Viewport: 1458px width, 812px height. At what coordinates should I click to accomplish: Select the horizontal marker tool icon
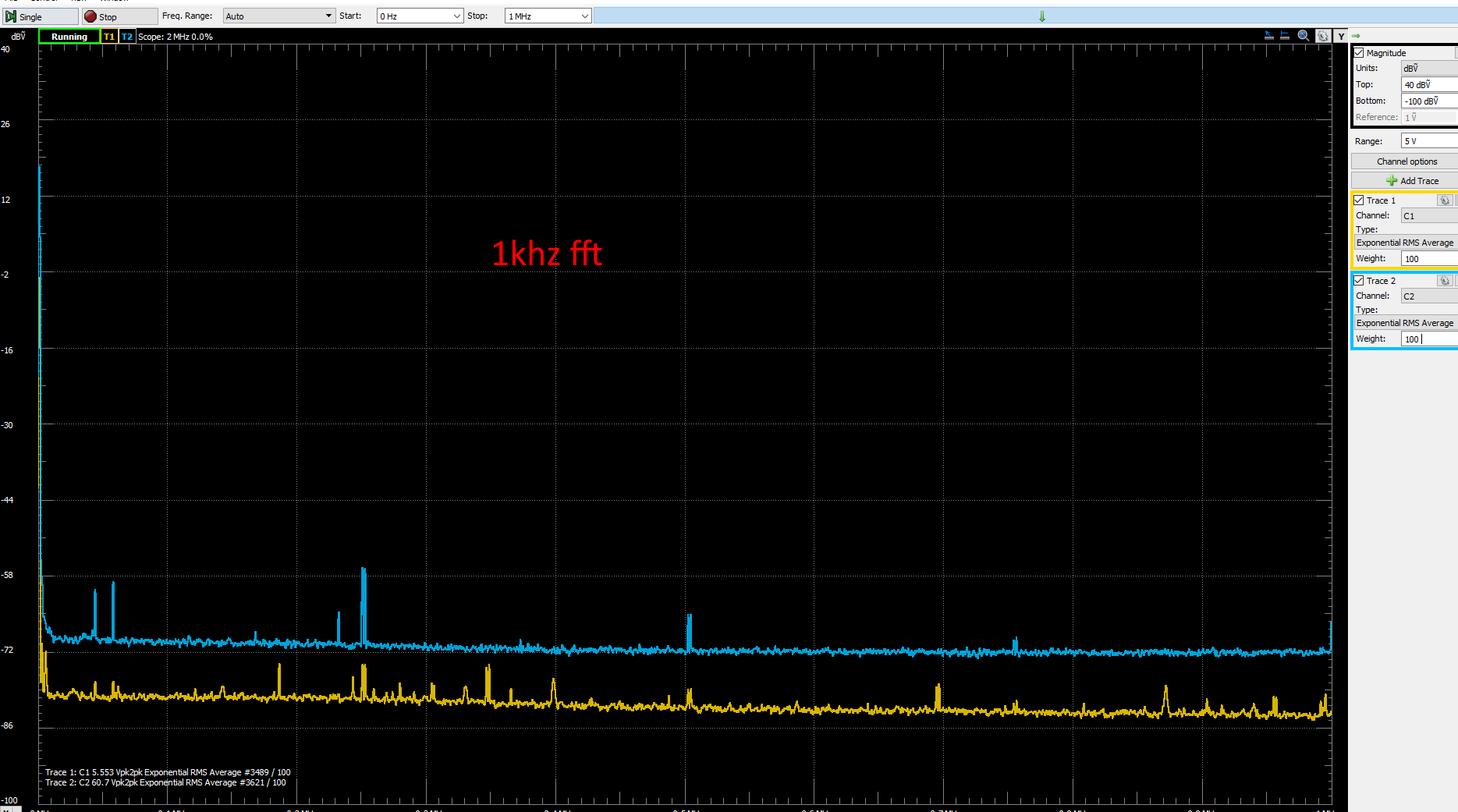pyautogui.click(x=1285, y=36)
